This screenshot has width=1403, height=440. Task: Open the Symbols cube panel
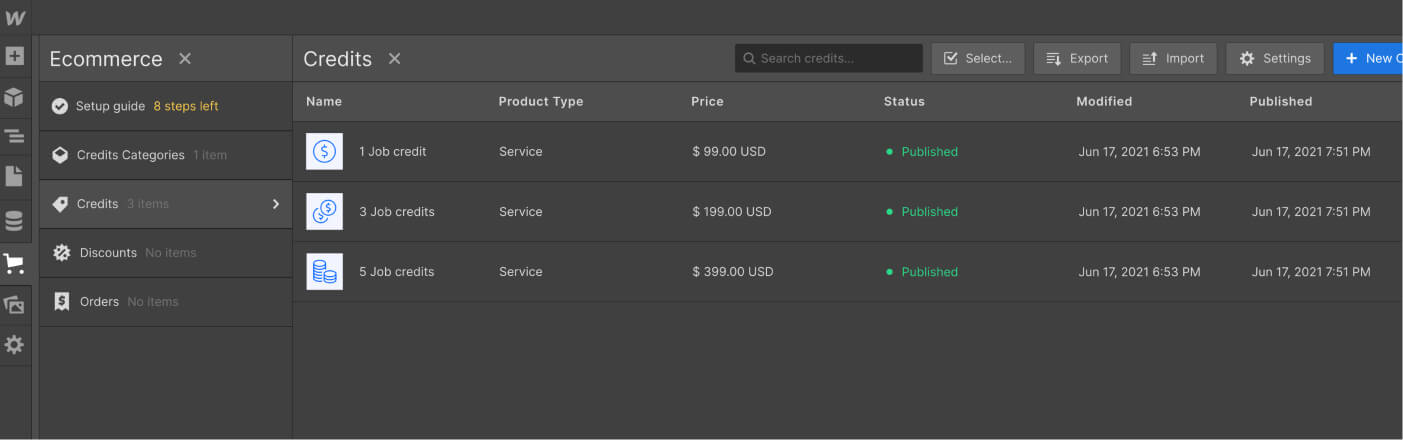[15, 97]
